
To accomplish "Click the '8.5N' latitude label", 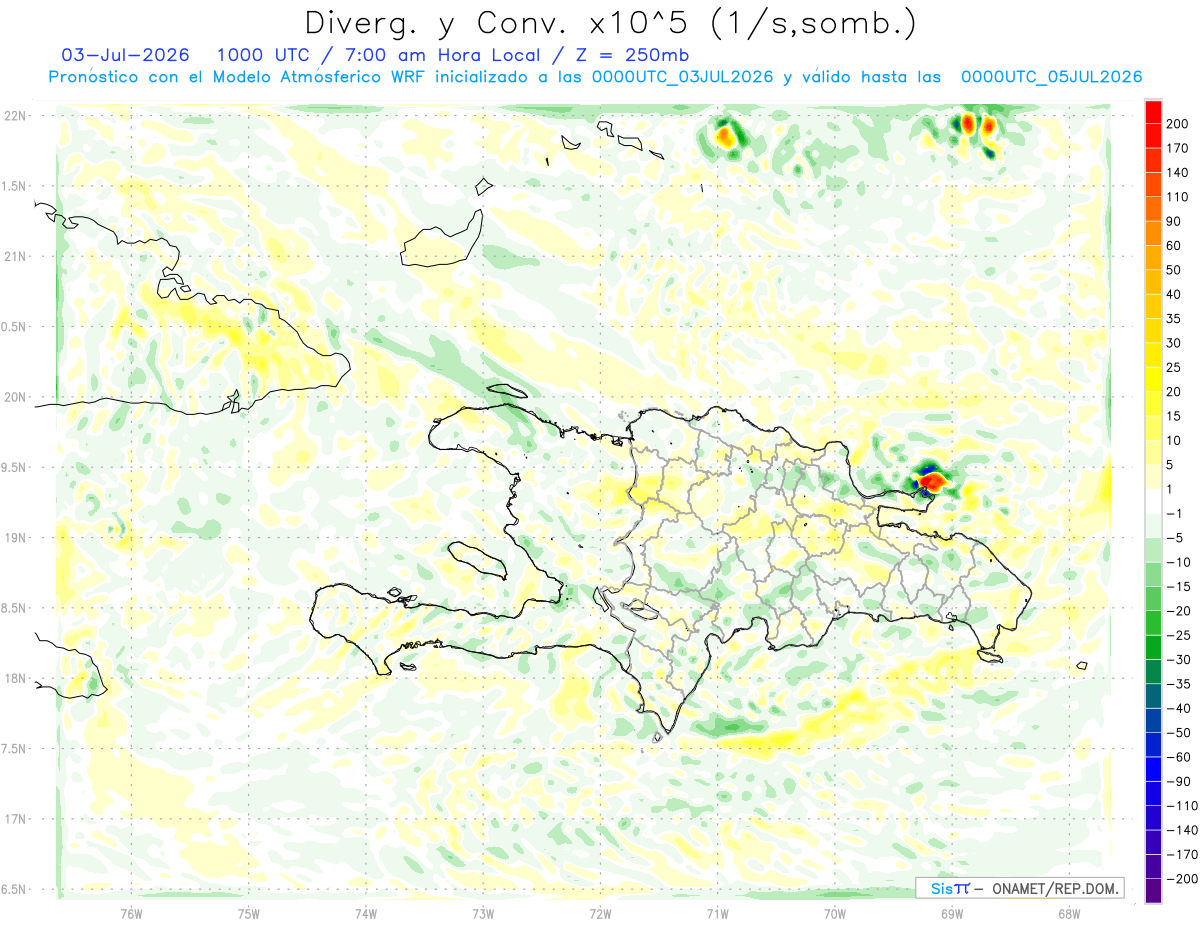I will tap(15, 608).
